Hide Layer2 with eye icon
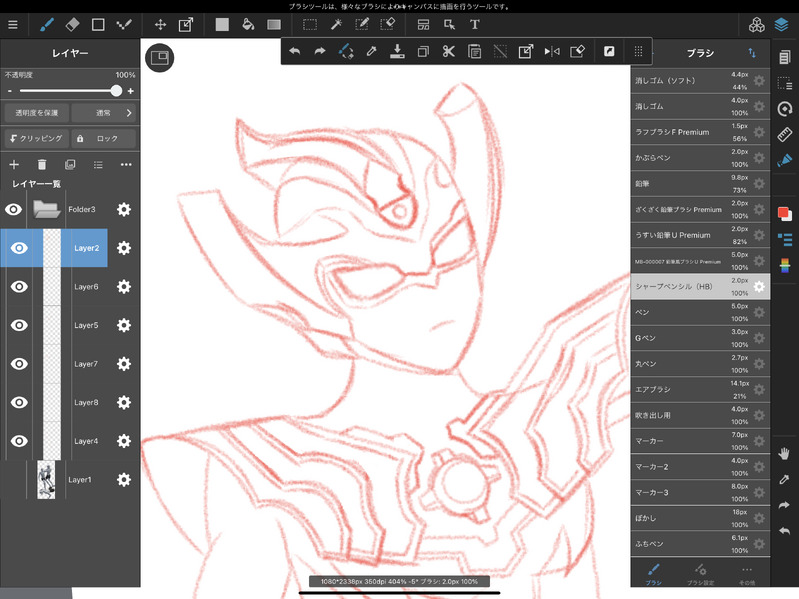This screenshot has width=799, height=599. pyautogui.click(x=19, y=248)
